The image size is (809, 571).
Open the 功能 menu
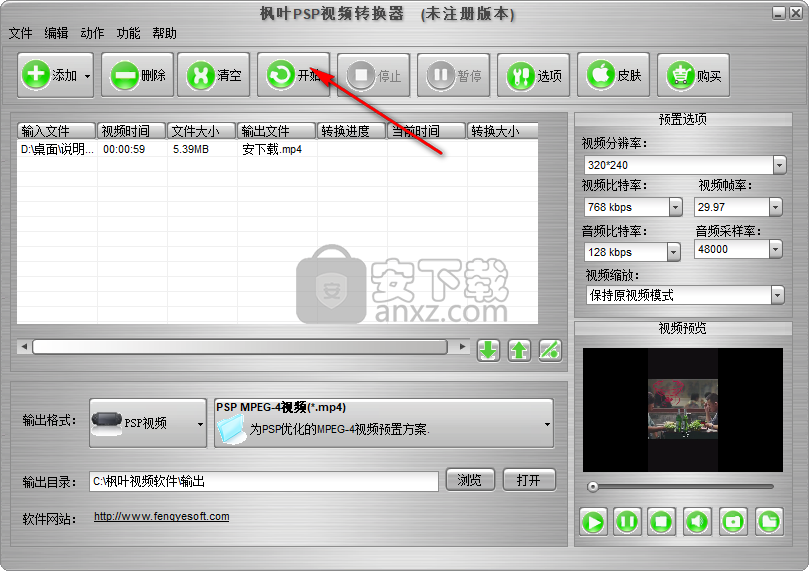coord(128,34)
